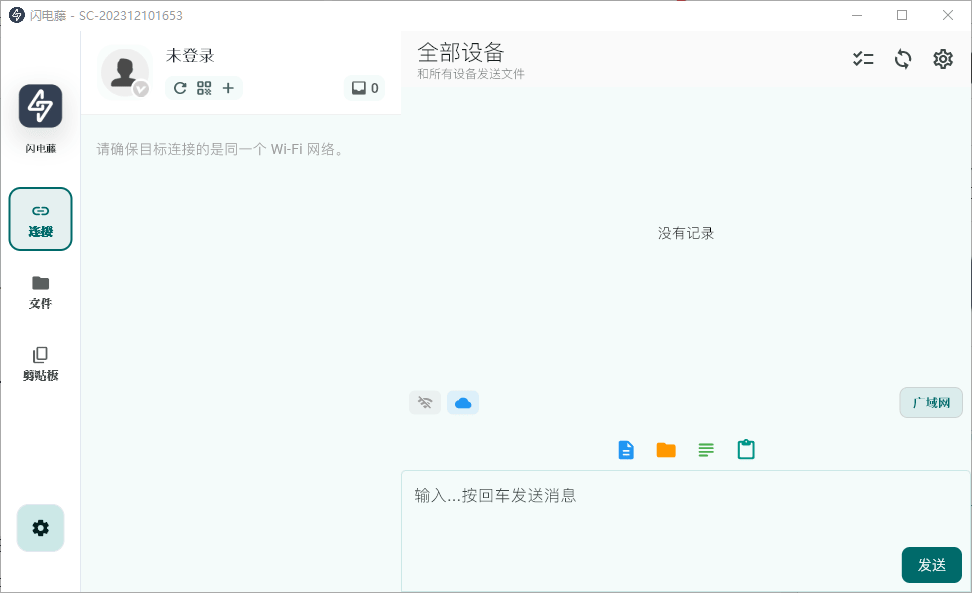Click the blue send file icon
This screenshot has height=593, width=972.
click(x=626, y=450)
